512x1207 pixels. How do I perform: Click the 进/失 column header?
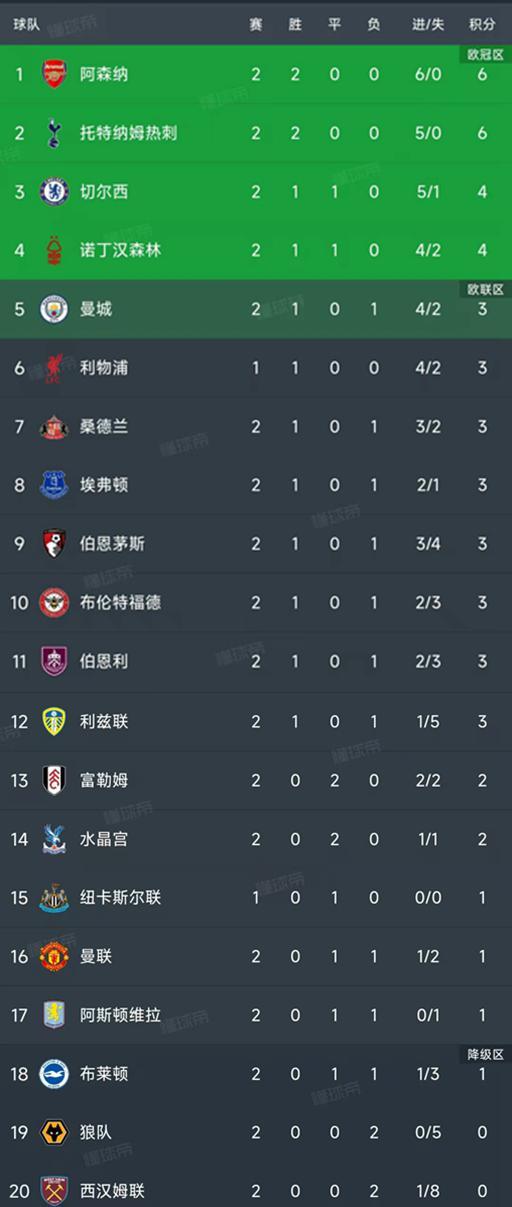coord(428,24)
